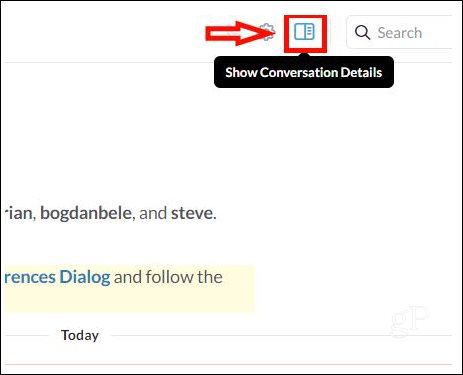Focus the Search input field
The height and width of the screenshot is (375, 463).
[x=399, y=32]
